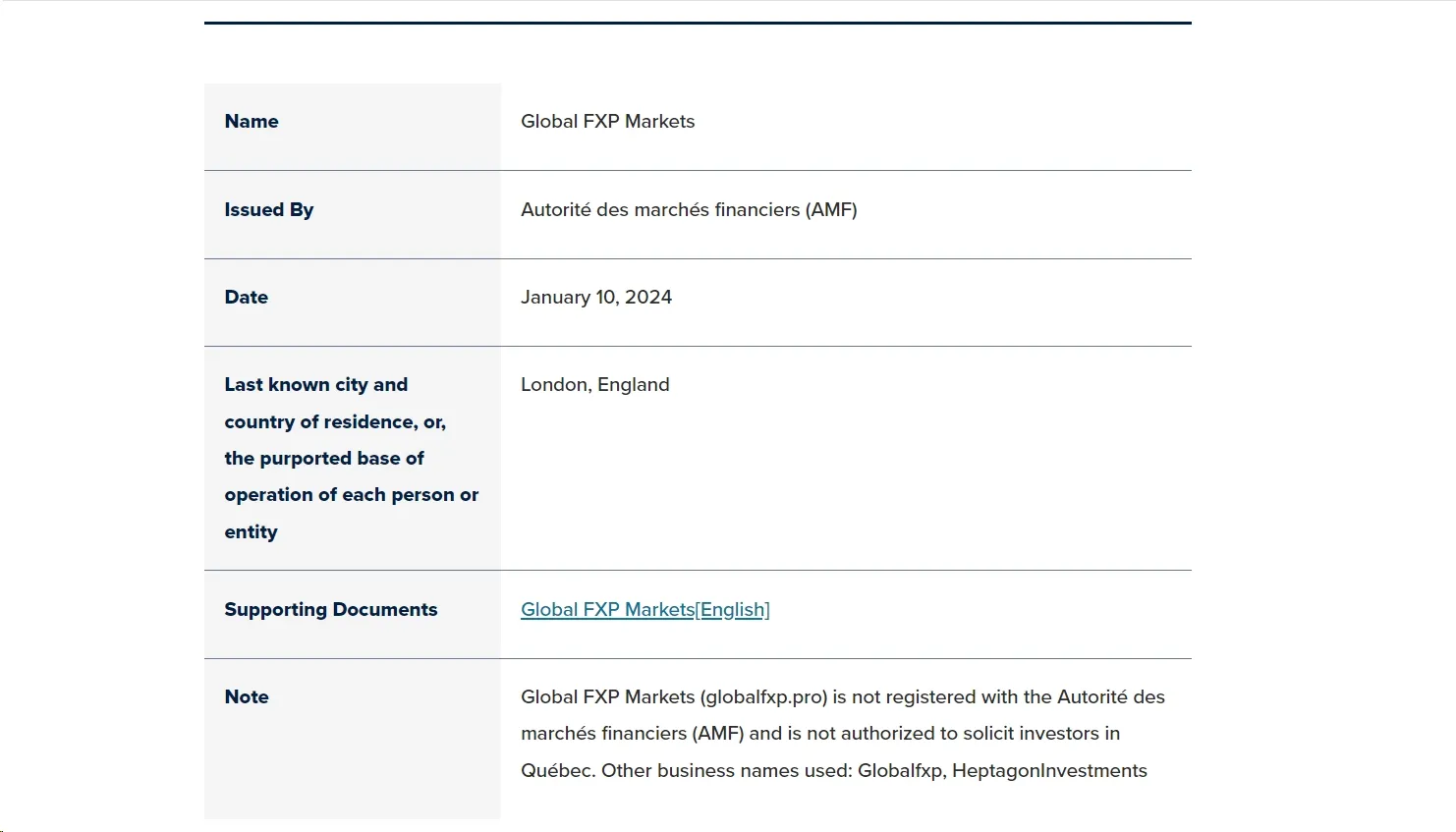Click the 'operation of each person or' line
This screenshot has width=1456, height=832.
point(352,495)
